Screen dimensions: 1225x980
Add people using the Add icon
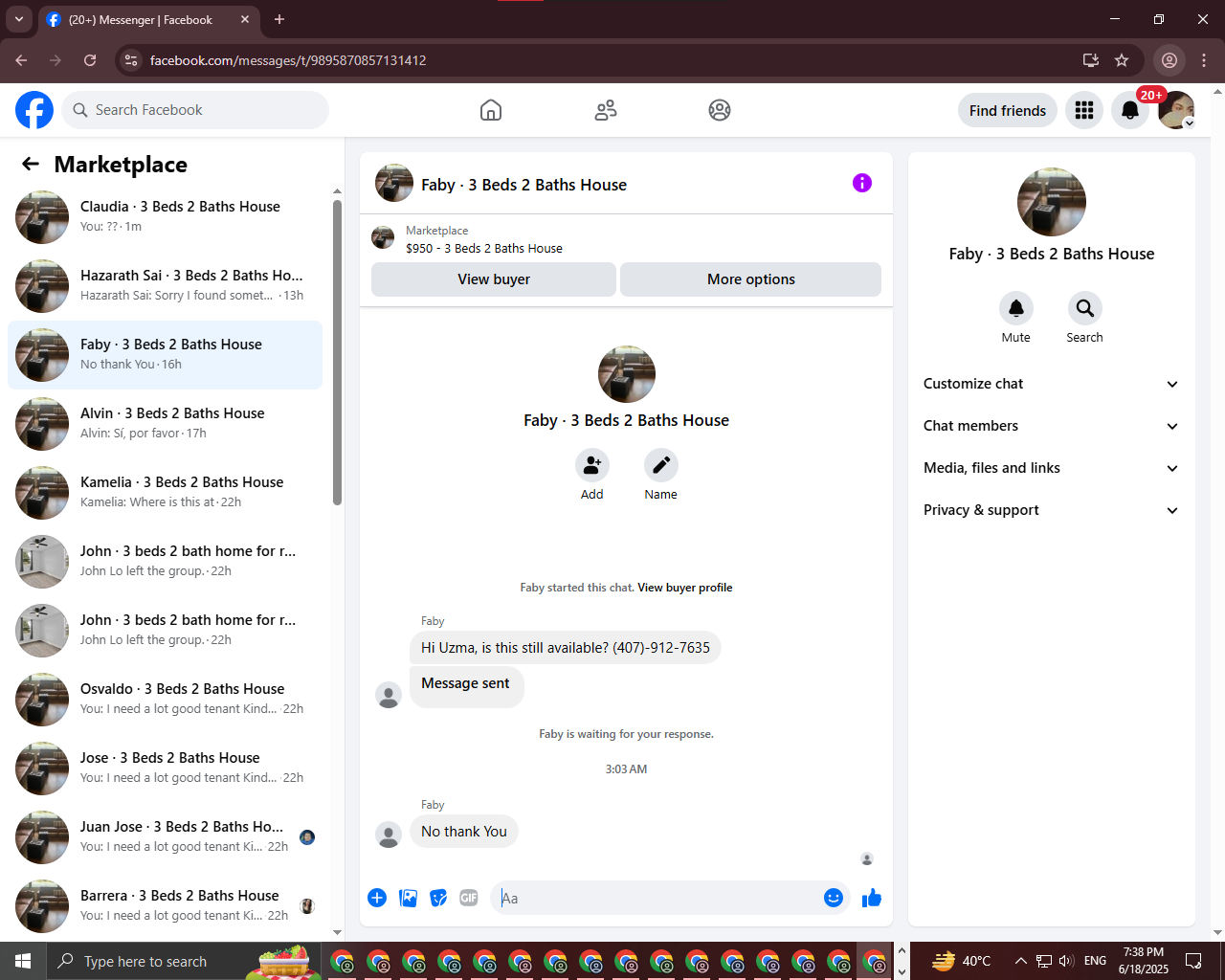(x=592, y=465)
